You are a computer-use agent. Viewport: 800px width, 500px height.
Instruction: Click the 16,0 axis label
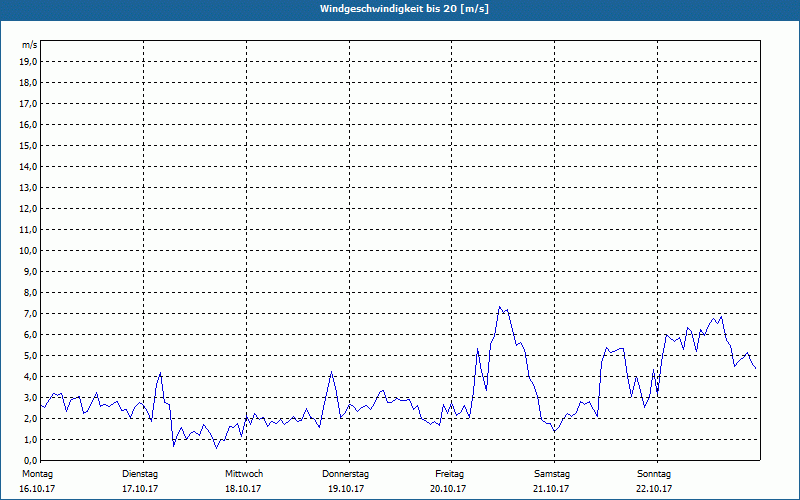tap(29, 124)
